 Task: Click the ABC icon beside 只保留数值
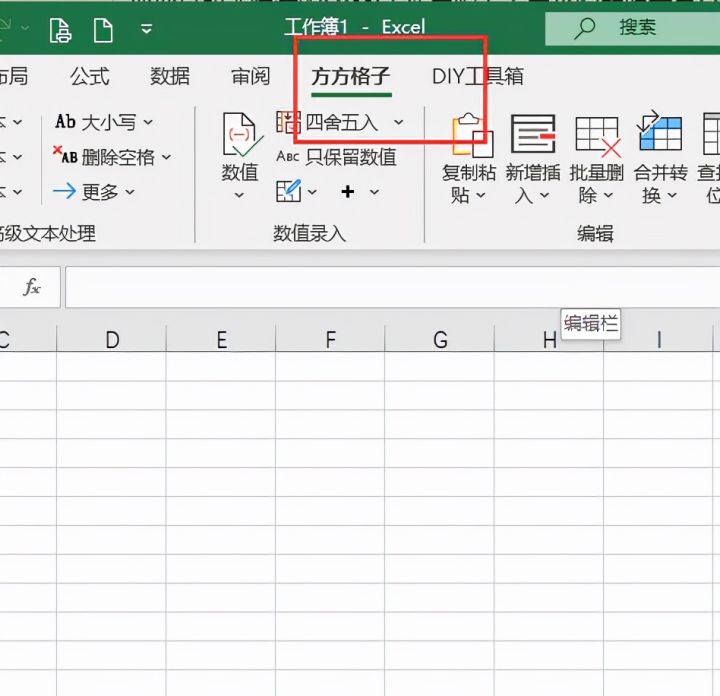288,157
